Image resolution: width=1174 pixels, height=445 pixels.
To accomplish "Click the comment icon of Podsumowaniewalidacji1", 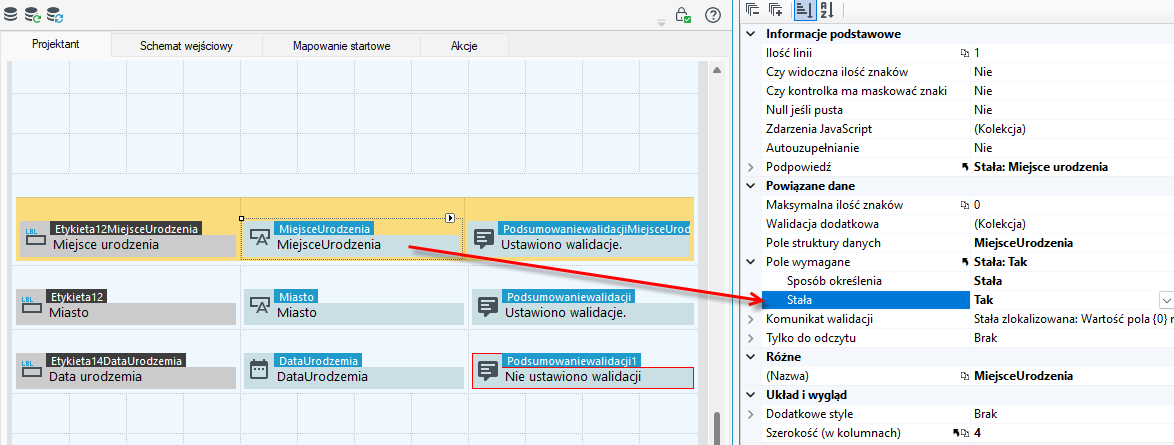I will click(x=488, y=369).
